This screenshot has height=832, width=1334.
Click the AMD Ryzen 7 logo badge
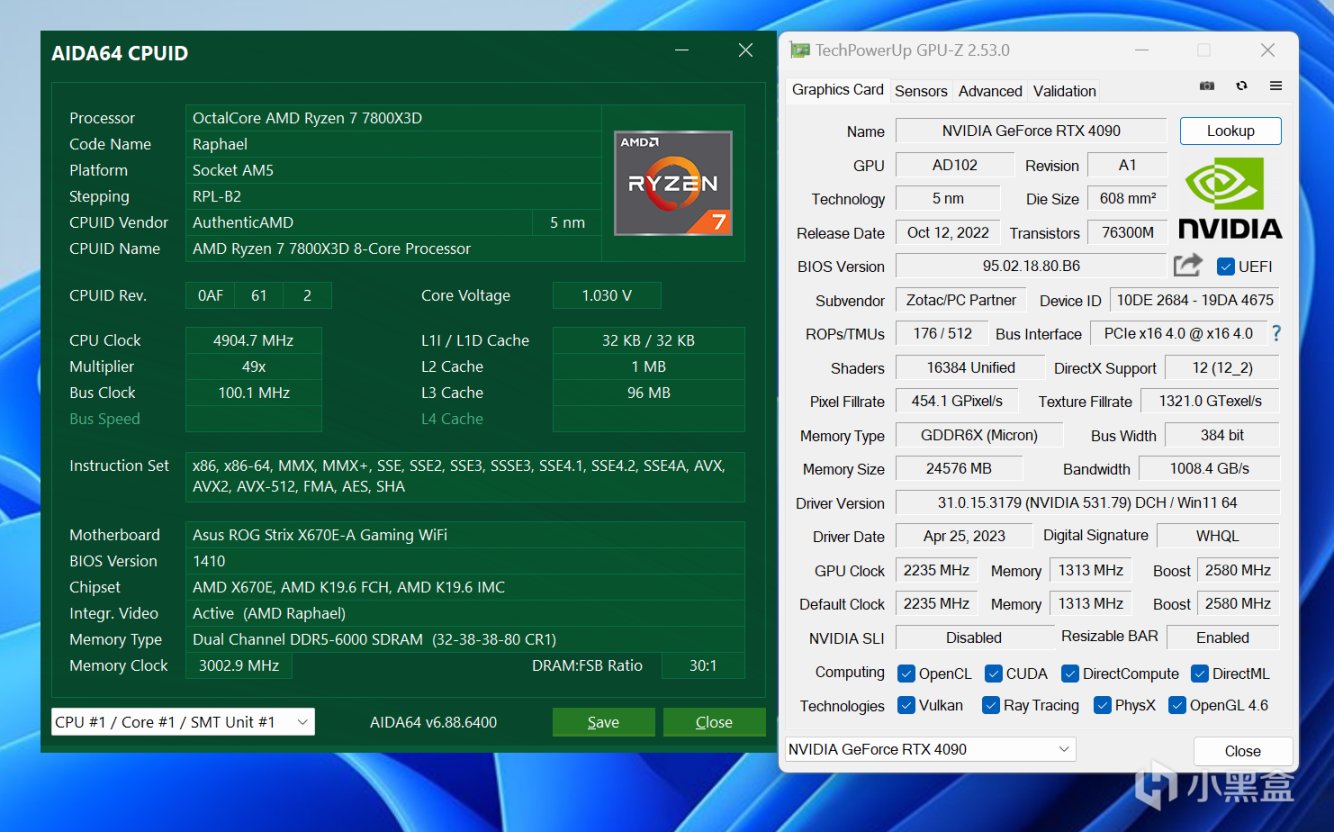pyautogui.click(x=673, y=183)
